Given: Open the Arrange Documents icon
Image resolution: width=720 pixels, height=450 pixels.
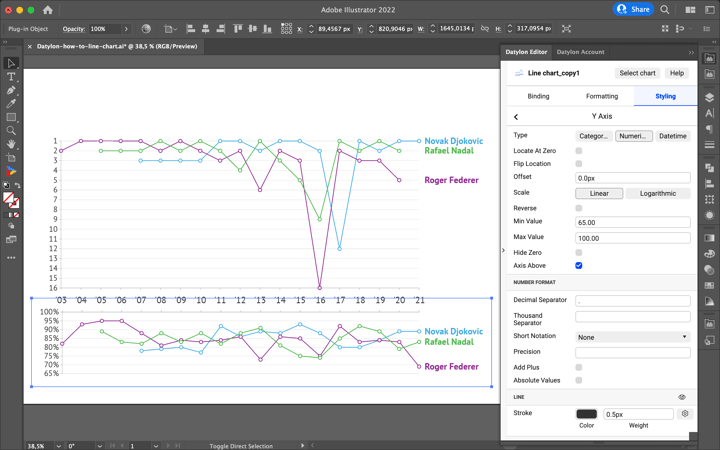Looking at the screenshot, I should [x=690, y=10].
